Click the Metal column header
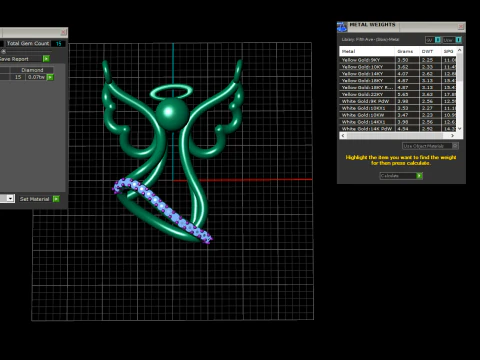The height and width of the screenshot is (360, 480). tap(367, 51)
